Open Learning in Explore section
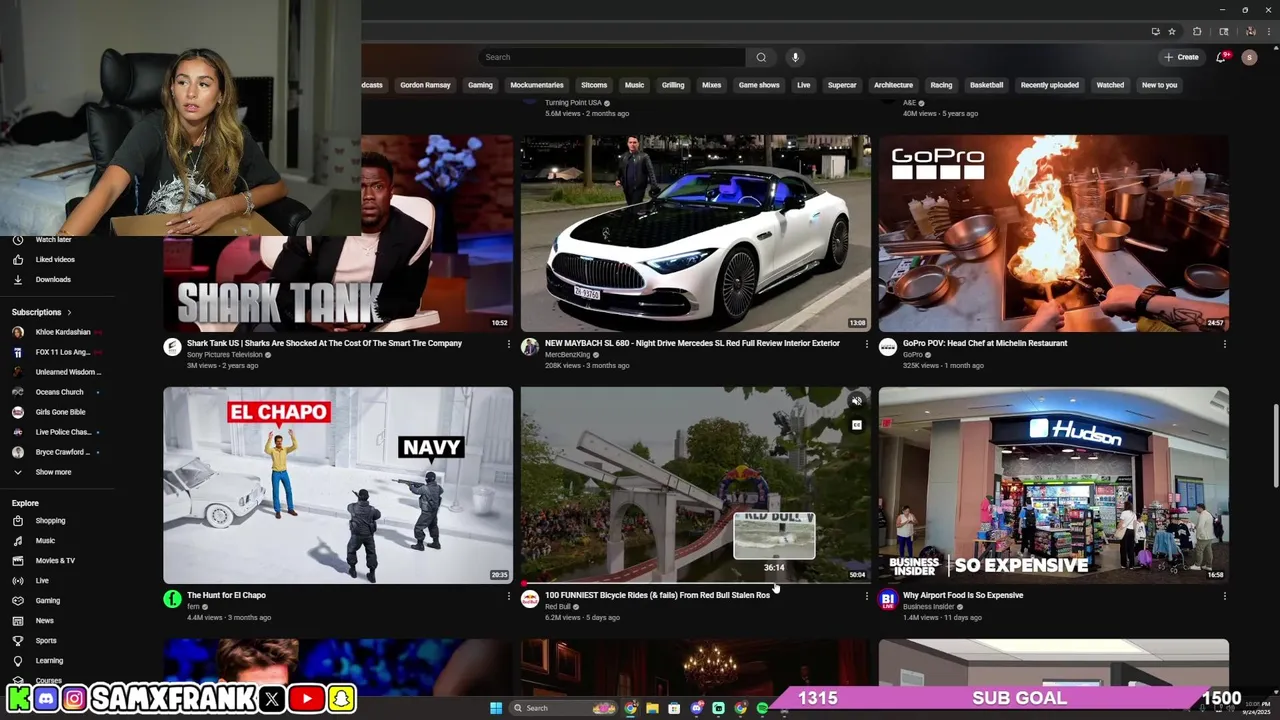 [49, 661]
